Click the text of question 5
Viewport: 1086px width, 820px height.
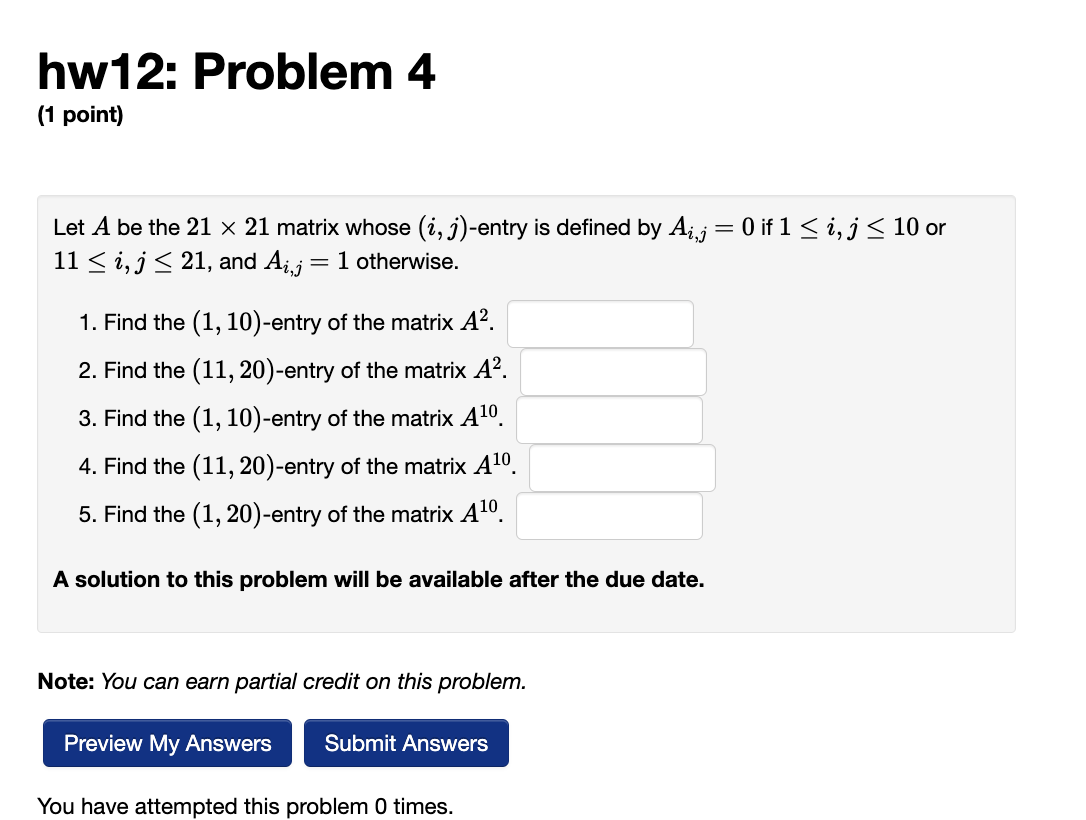(x=300, y=514)
